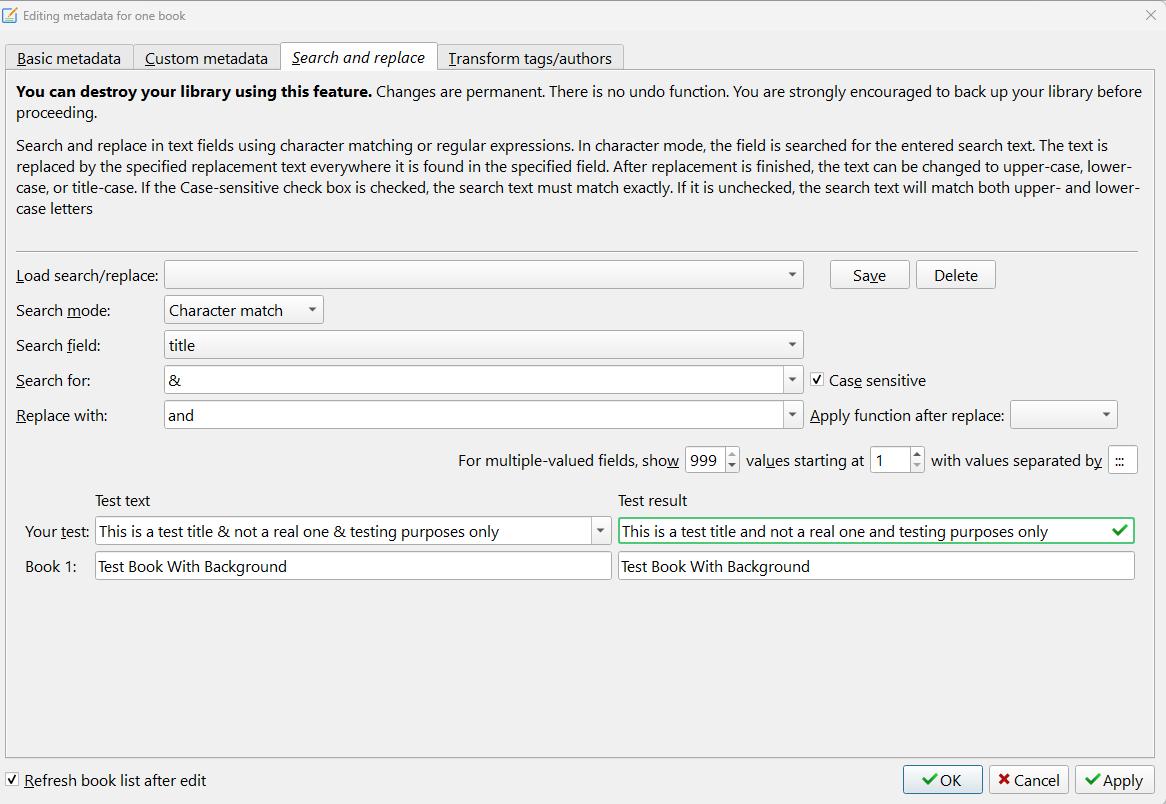1166x804 pixels.
Task: Open the Load search/replace dropdown
Action: pos(792,275)
